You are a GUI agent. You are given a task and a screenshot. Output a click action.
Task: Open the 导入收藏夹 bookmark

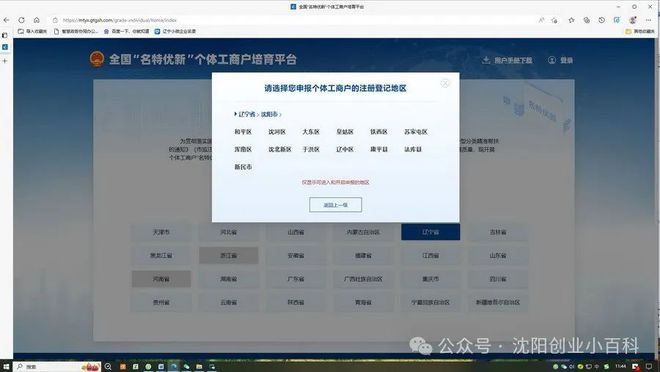point(32,31)
